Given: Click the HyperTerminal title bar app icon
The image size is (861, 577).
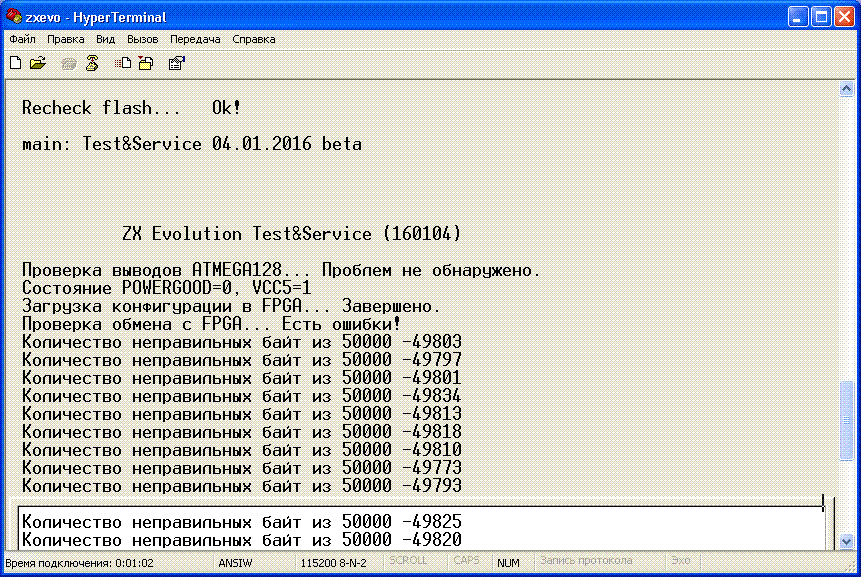Looking at the screenshot, I should (14, 17).
